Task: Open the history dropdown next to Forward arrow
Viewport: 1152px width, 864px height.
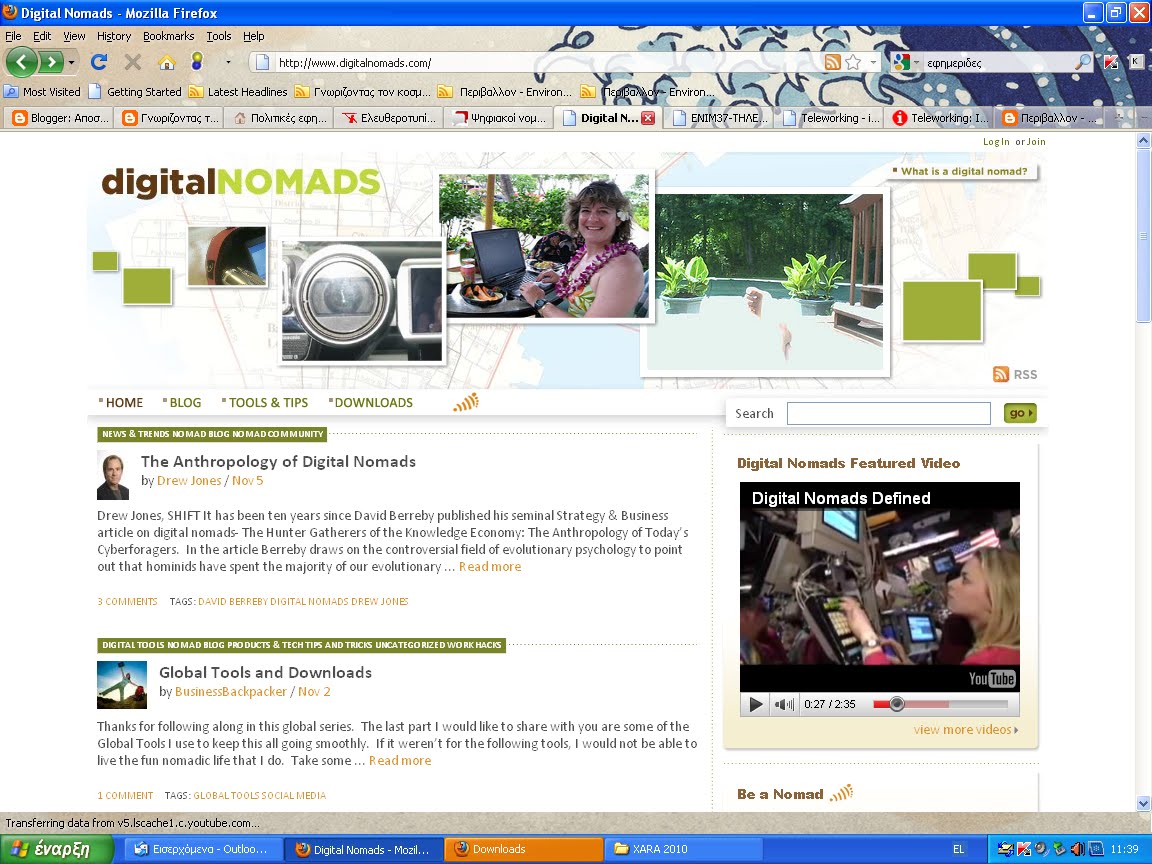Action: pos(71,62)
